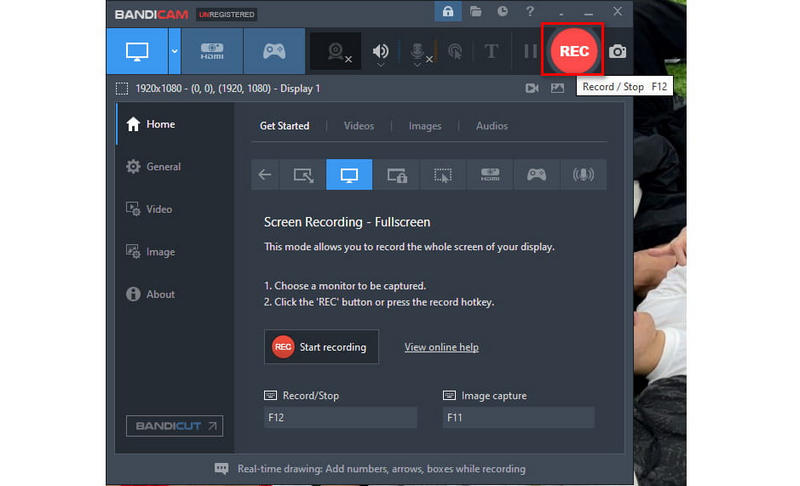The height and width of the screenshot is (486, 800).
Task: Open the Videos tab
Action: 358,126
